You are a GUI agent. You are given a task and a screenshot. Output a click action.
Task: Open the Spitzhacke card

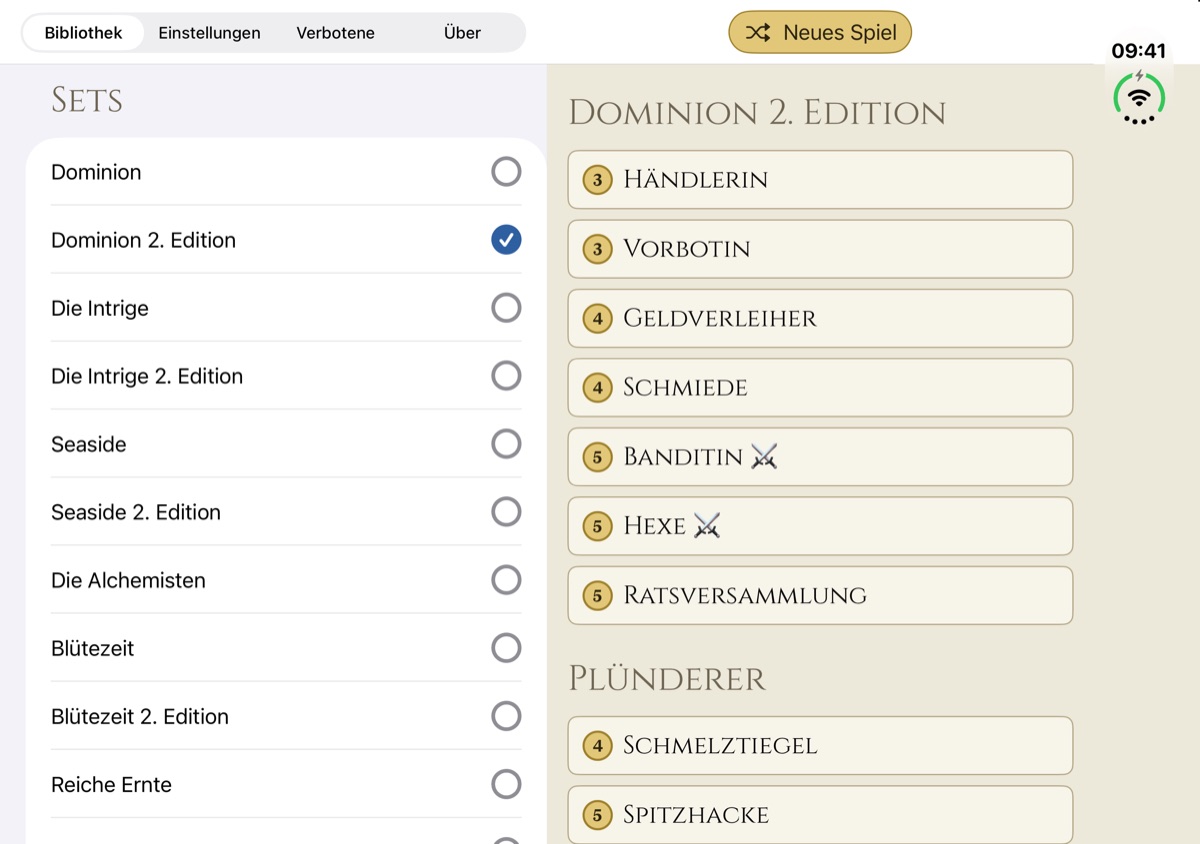(820, 815)
